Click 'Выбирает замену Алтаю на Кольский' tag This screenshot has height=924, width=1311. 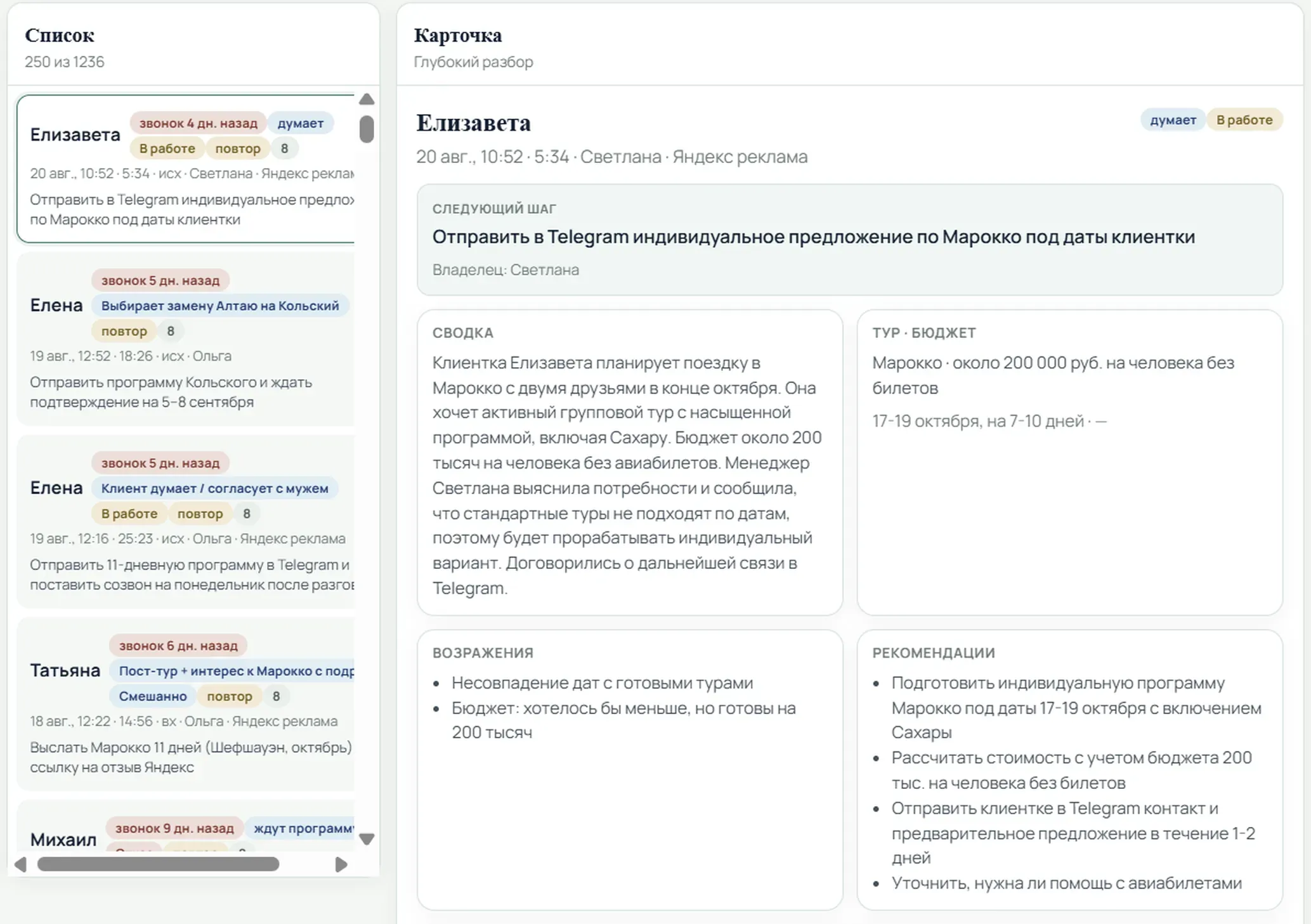220,306
